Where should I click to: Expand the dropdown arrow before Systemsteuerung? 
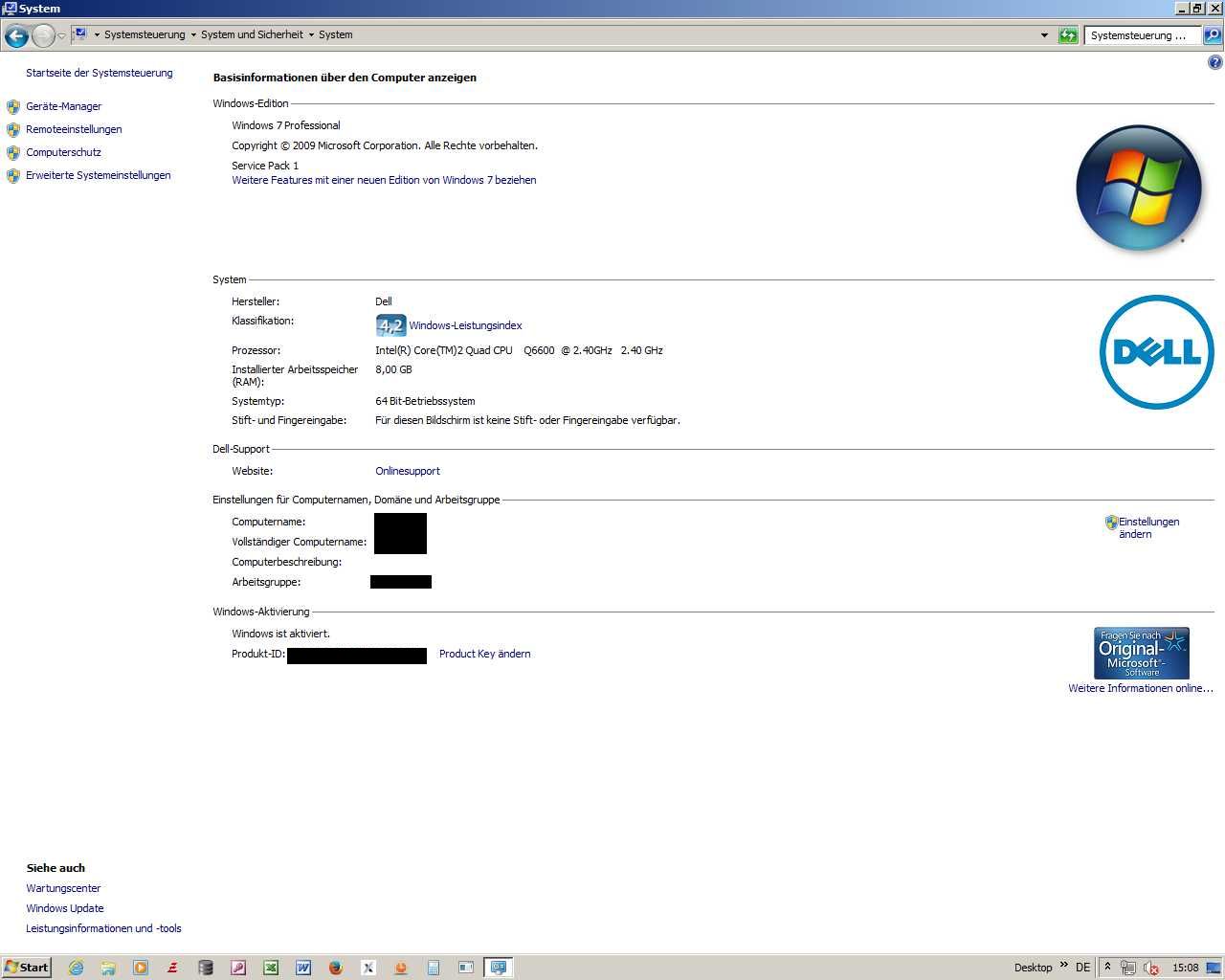[x=97, y=35]
